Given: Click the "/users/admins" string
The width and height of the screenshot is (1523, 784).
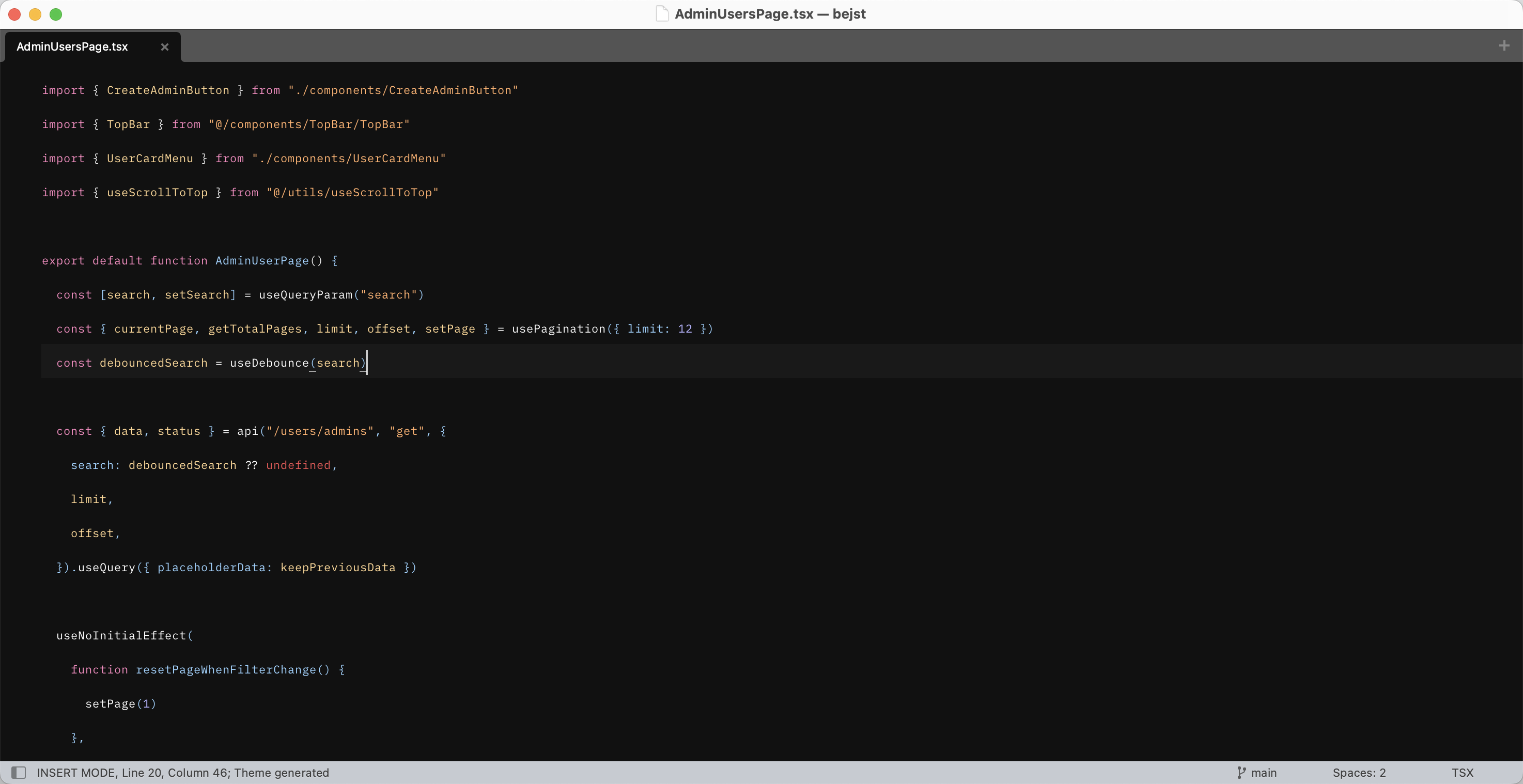Looking at the screenshot, I should click(320, 431).
